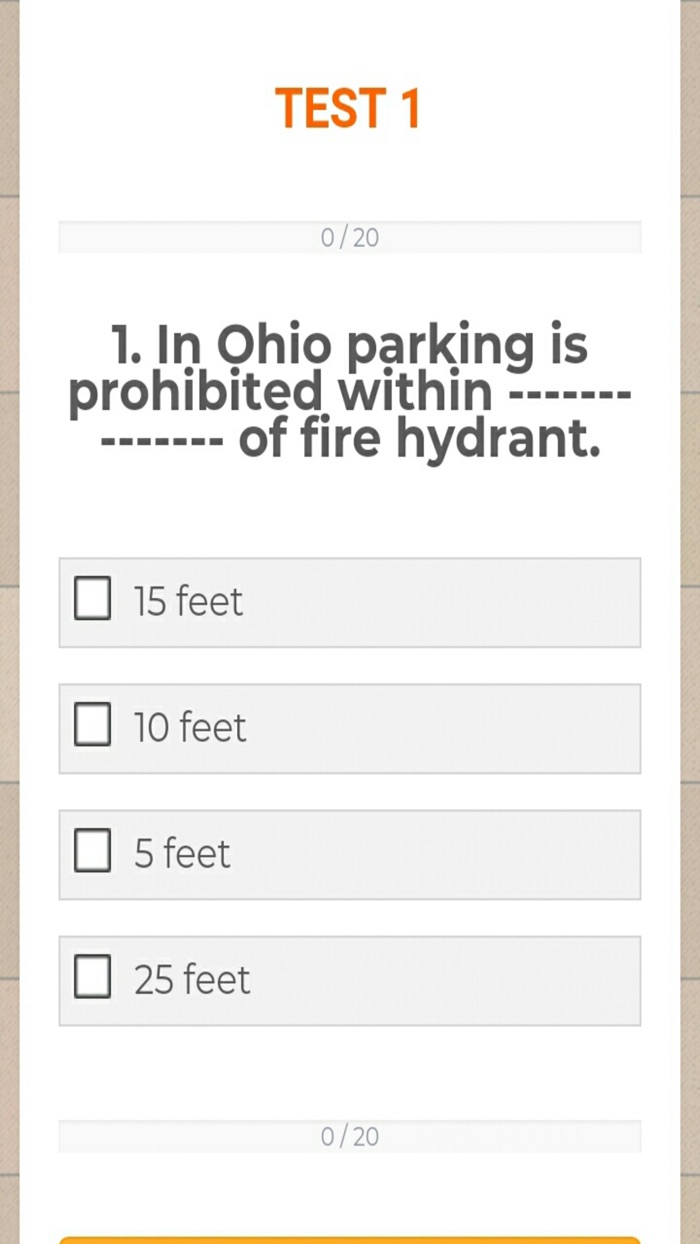The width and height of the screenshot is (700, 1244).
Task: Click the top "0 / 20" progress bar
Action: [x=350, y=236]
